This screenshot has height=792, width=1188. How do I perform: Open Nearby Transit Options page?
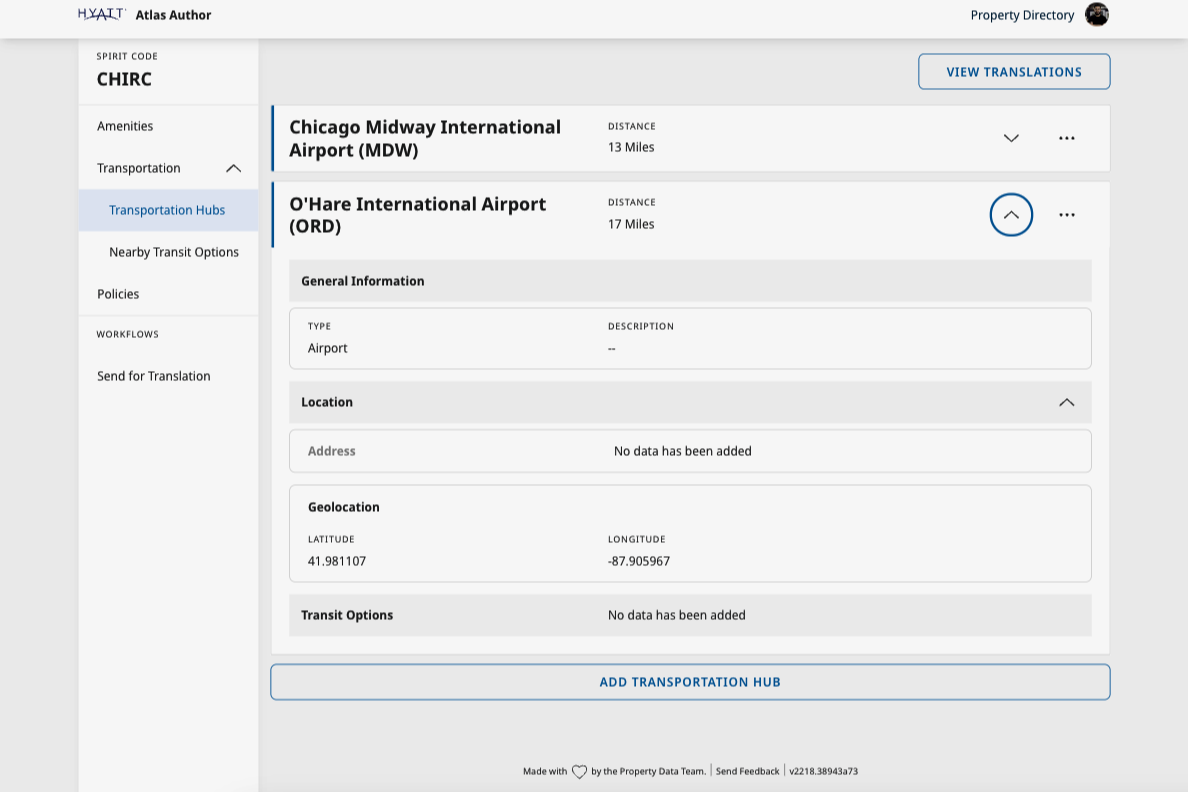coord(174,252)
